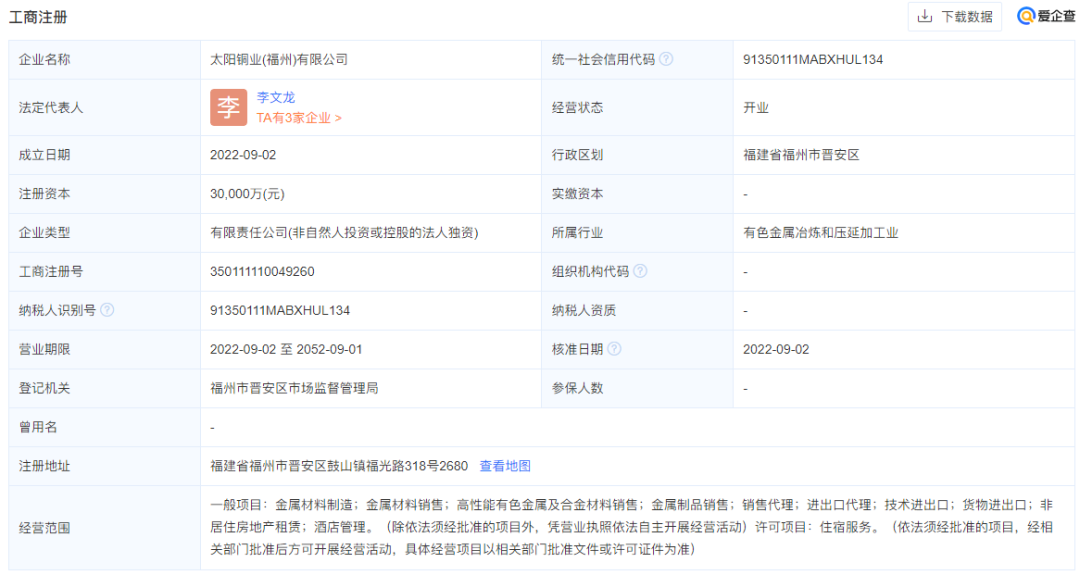Click the 登记机关 label cell
The width and height of the screenshot is (1080, 575).
click(x=104, y=388)
